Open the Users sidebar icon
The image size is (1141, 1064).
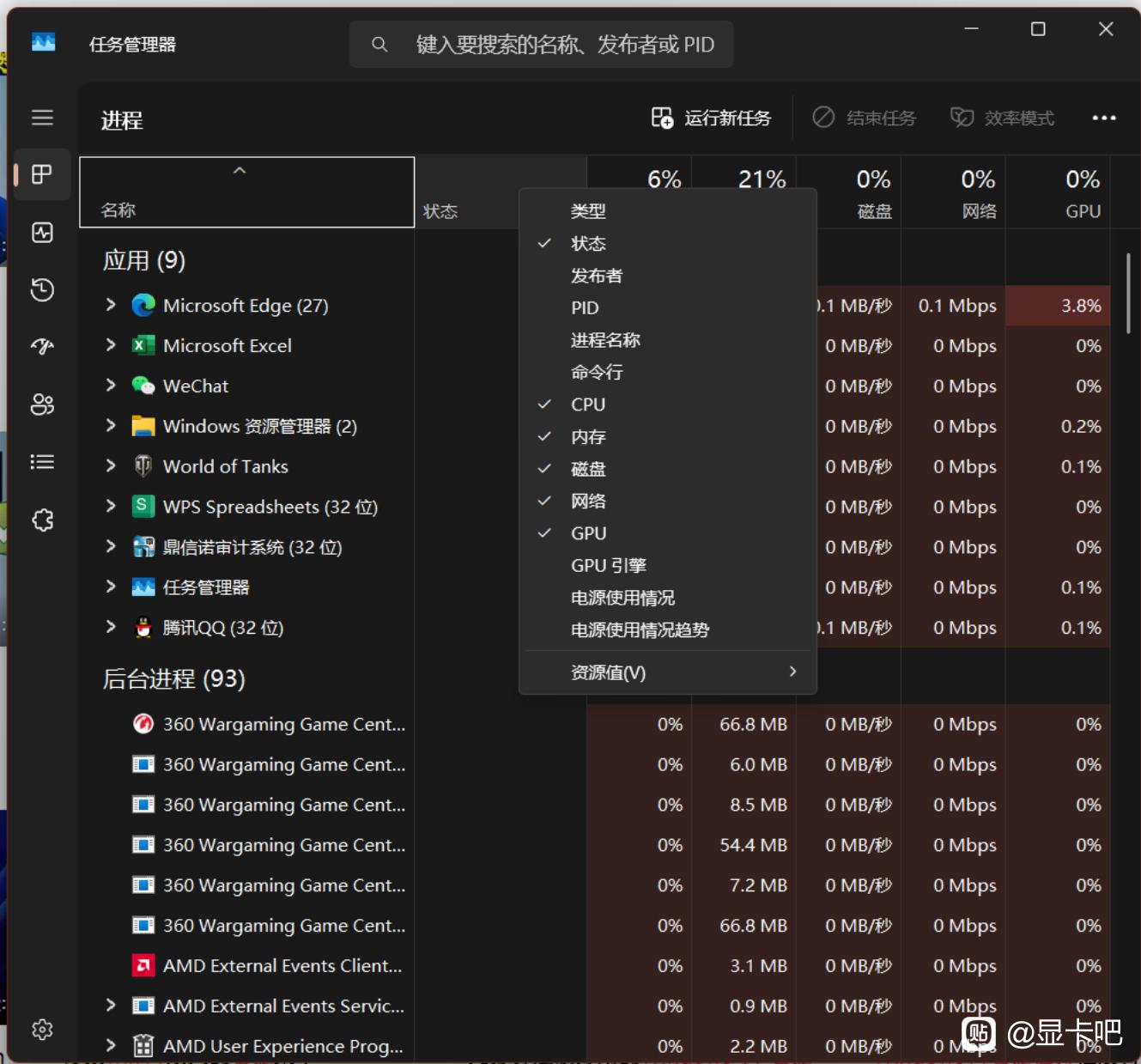[42, 404]
